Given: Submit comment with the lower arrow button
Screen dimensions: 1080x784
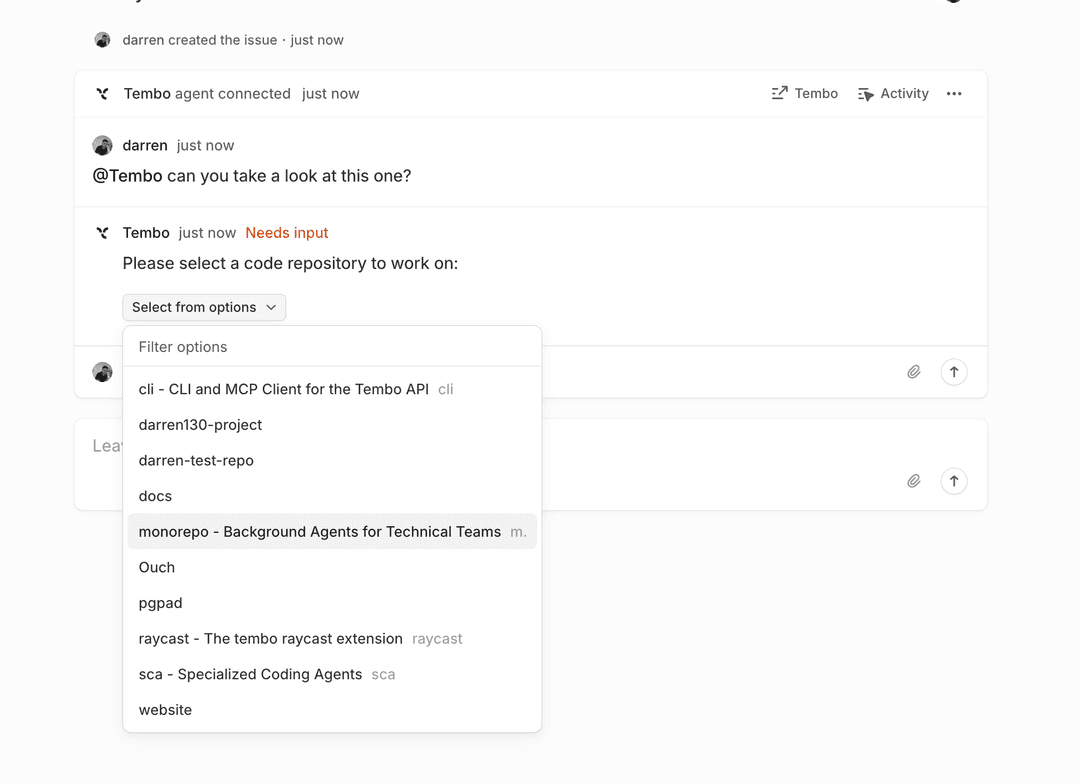Looking at the screenshot, I should (954, 481).
